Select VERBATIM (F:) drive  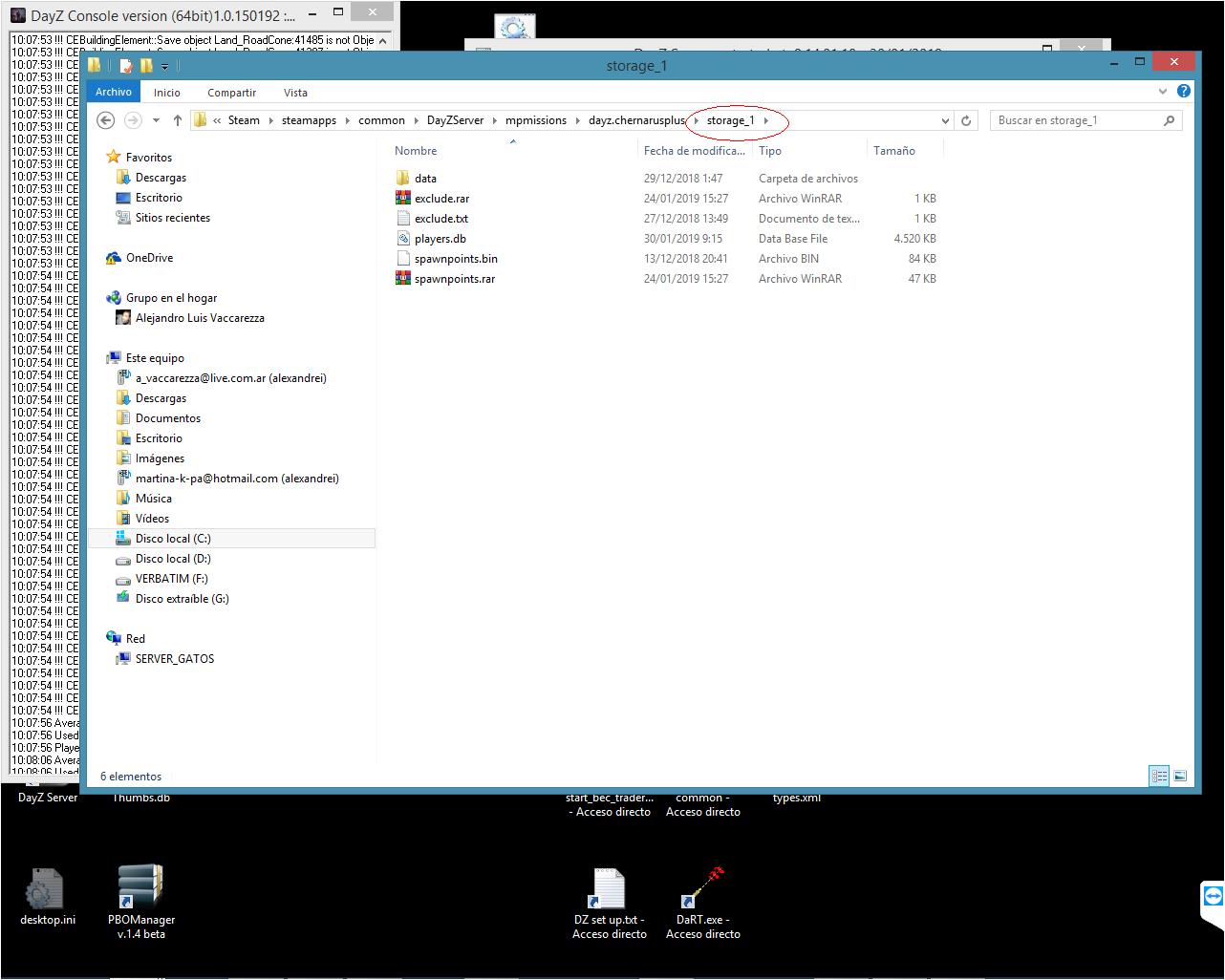pos(171,579)
